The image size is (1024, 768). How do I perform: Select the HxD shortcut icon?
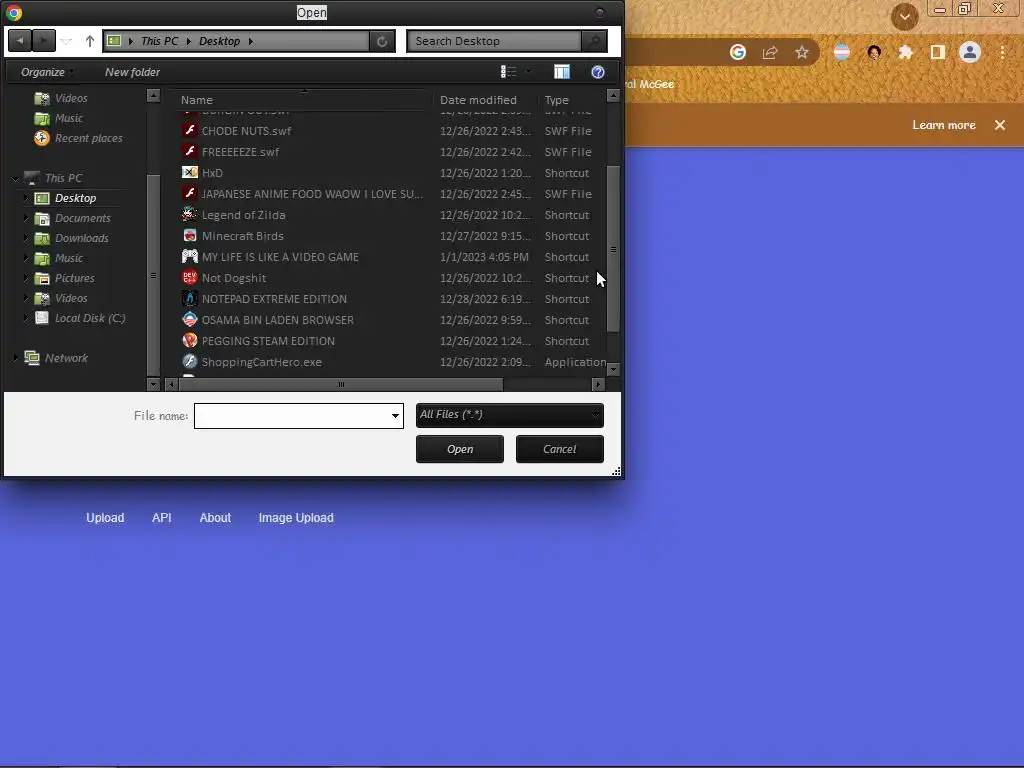click(189, 172)
